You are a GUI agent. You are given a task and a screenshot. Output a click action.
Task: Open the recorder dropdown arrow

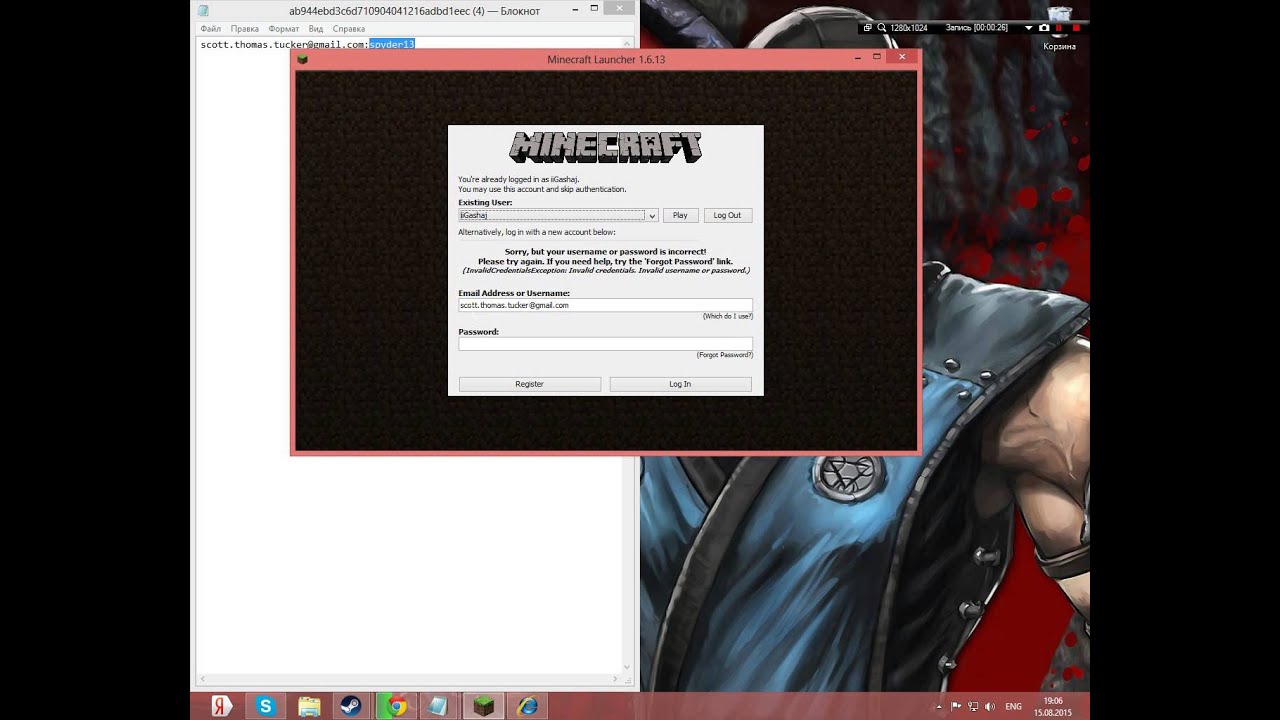click(1029, 28)
